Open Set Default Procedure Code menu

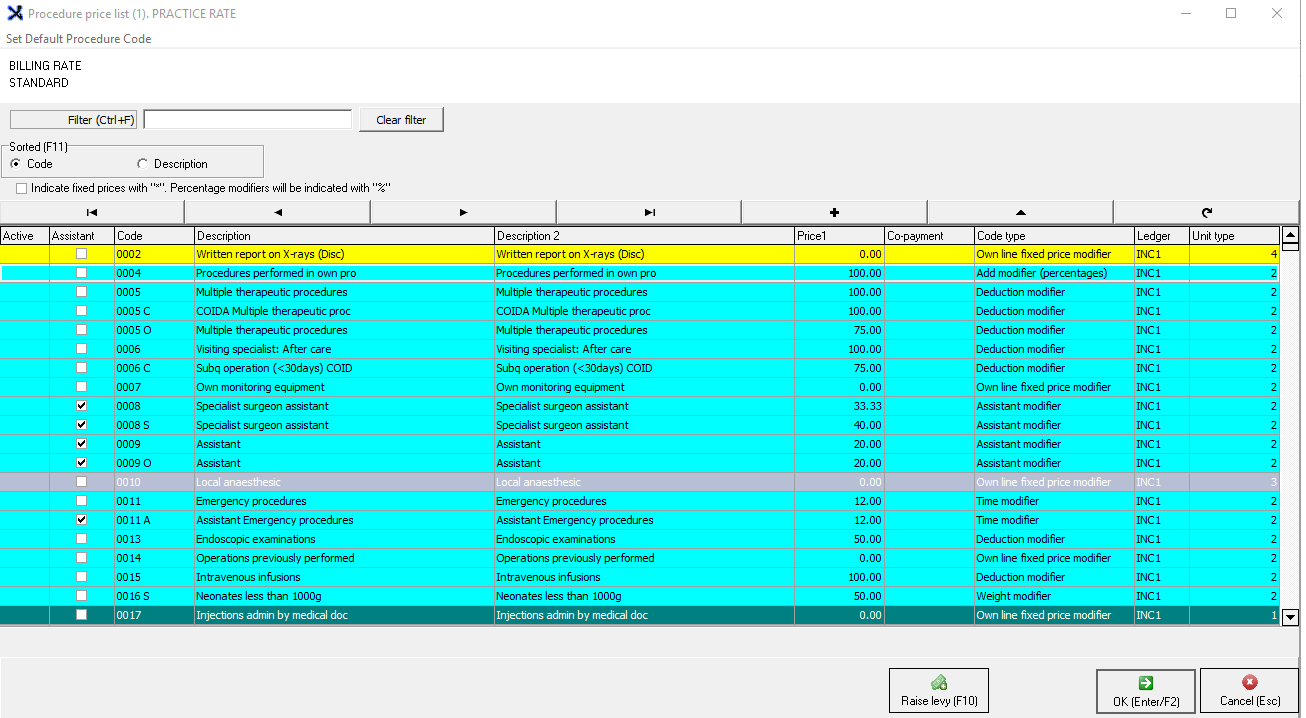click(x=79, y=39)
